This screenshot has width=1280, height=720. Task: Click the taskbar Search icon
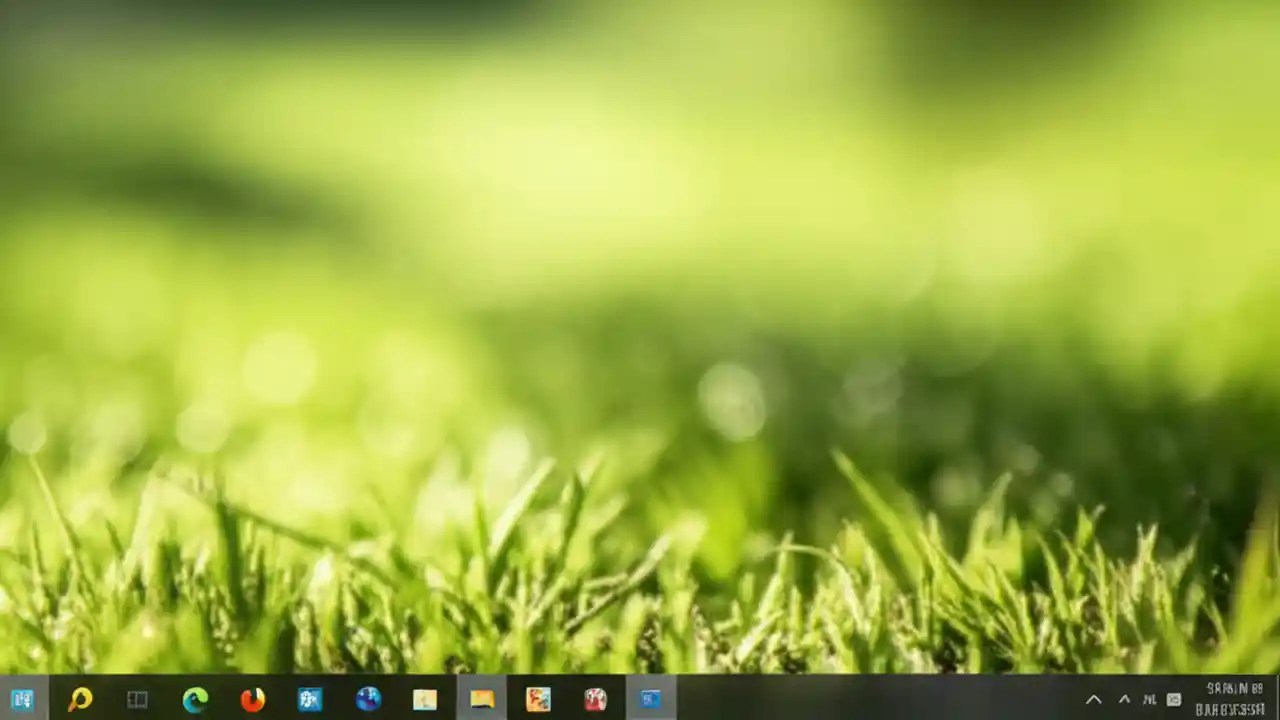pos(79,699)
